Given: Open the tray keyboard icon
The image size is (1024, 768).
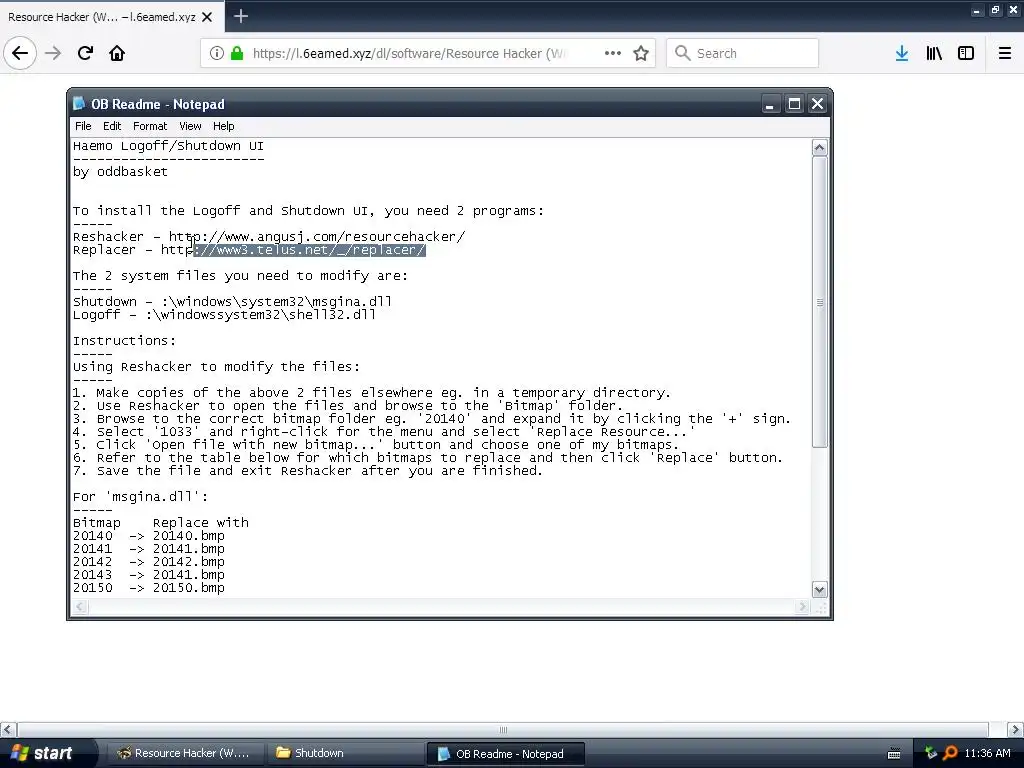Looking at the screenshot, I should click(x=894, y=754).
